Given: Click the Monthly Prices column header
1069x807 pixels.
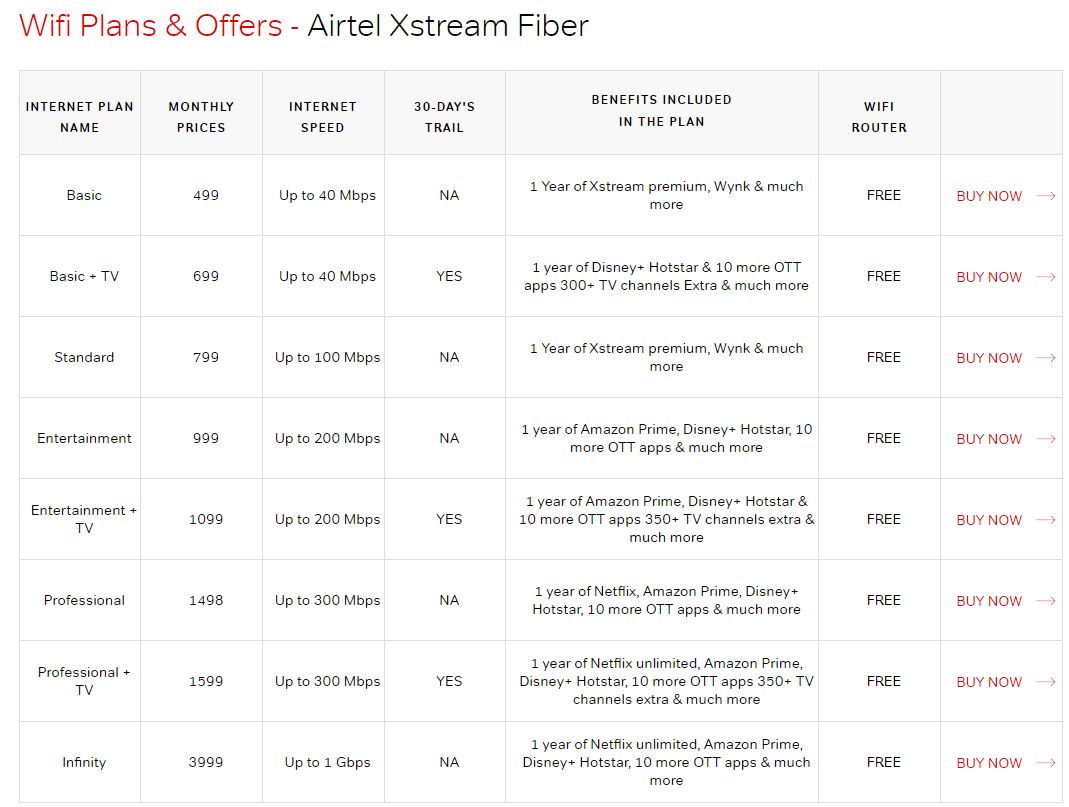Looking at the screenshot, I should (201, 117).
